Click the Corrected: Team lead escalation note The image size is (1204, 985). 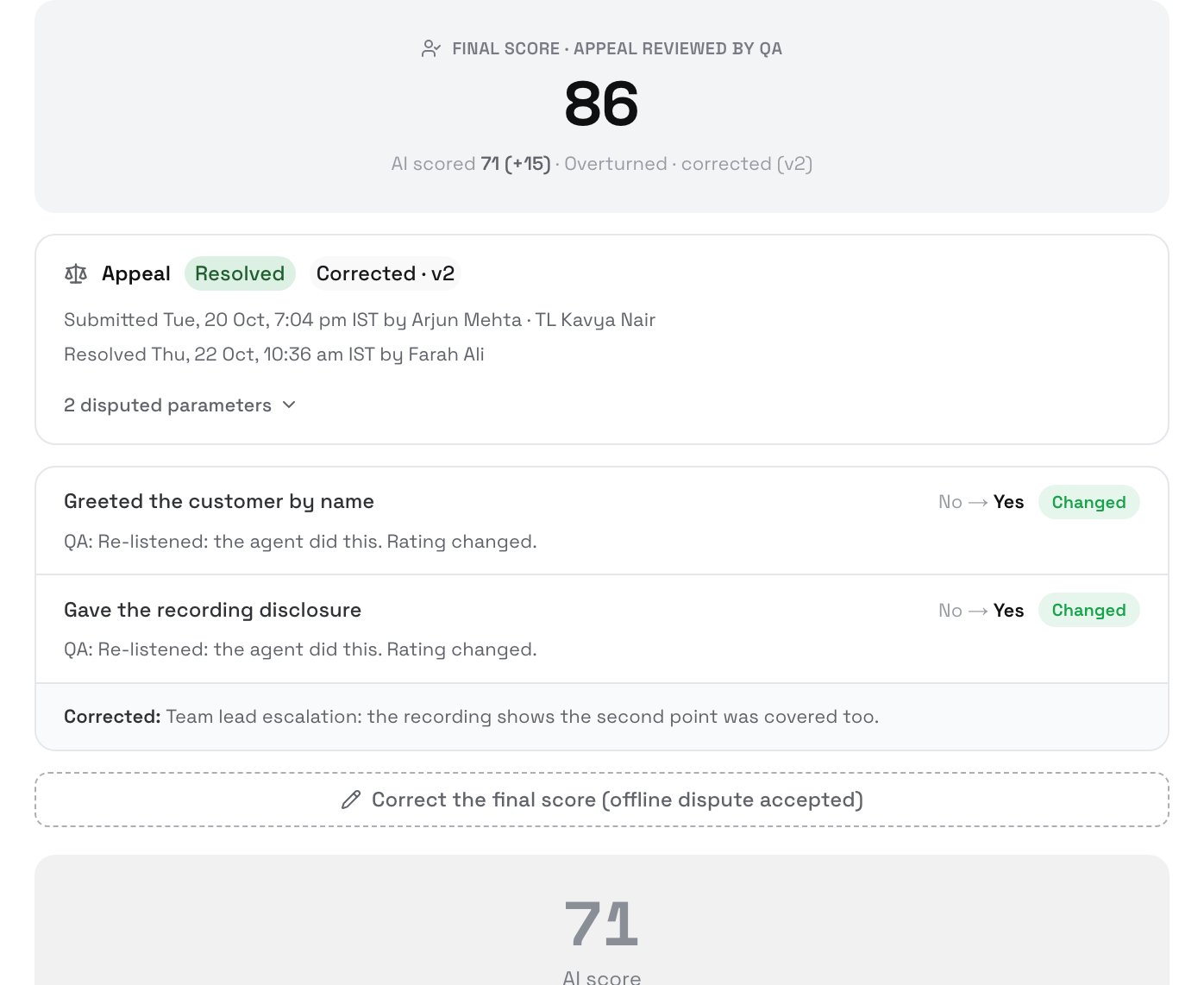(x=472, y=717)
